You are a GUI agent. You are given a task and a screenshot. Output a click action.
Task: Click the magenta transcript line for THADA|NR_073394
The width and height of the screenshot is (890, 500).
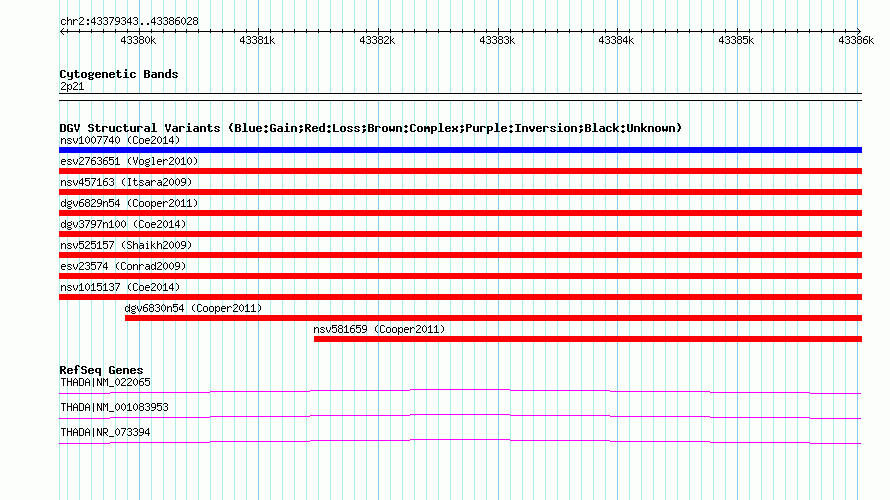[x=460, y=440]
